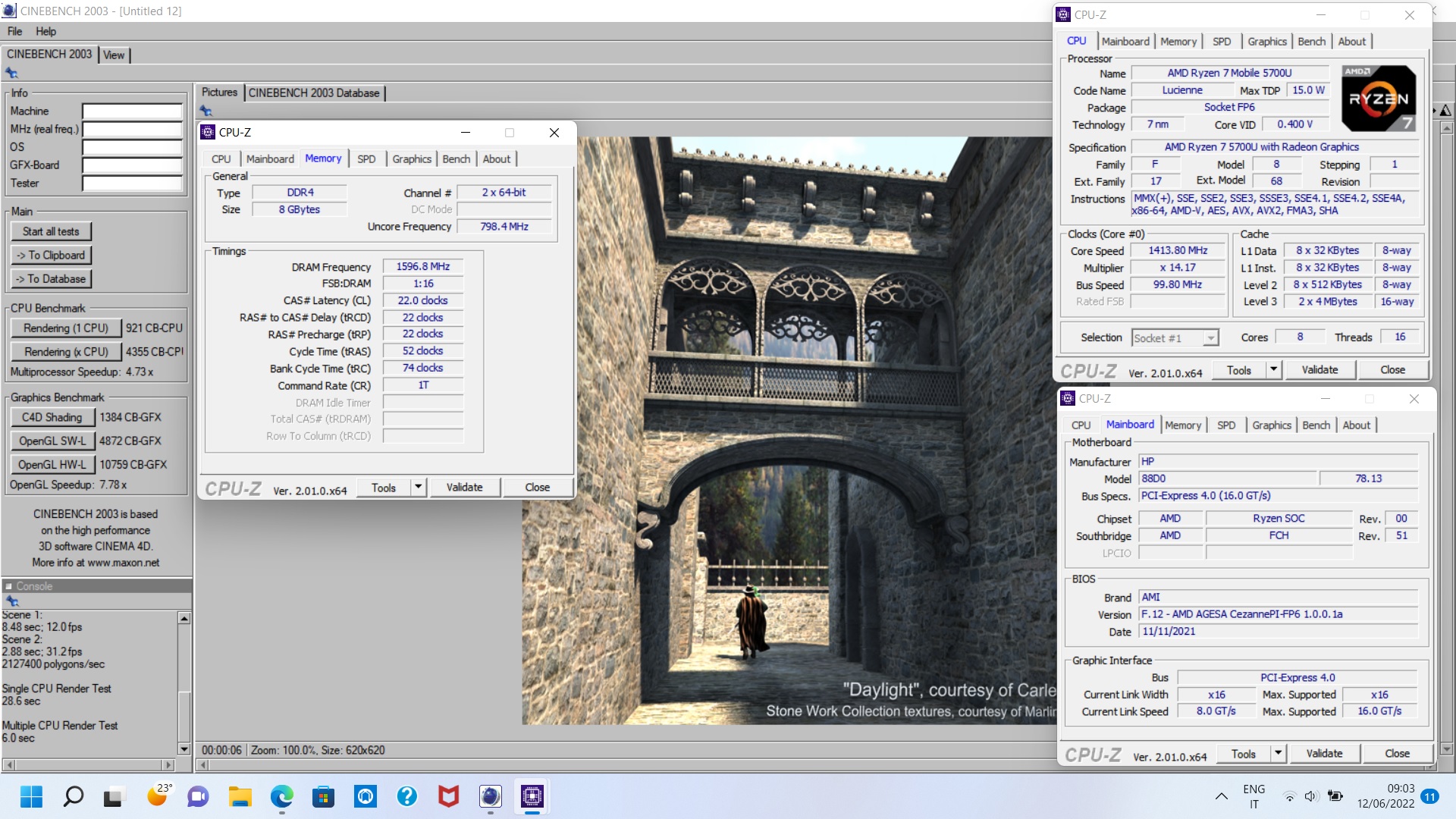Expand the Socket #1 selection dropdown
Image resolution: width=1456 pixels, height=819 pixels.
tap(1211, 338)
